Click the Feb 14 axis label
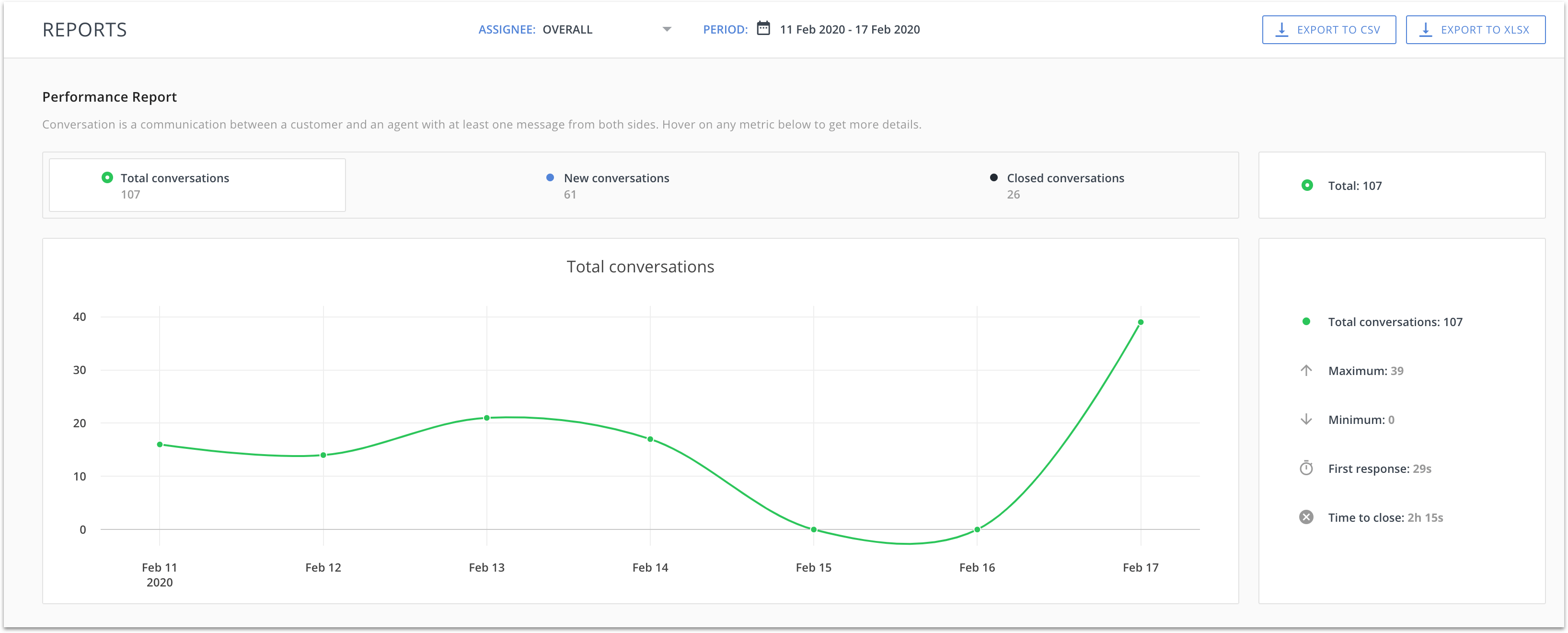Viewport: 1568px width, 633px height. coord(650,568)
